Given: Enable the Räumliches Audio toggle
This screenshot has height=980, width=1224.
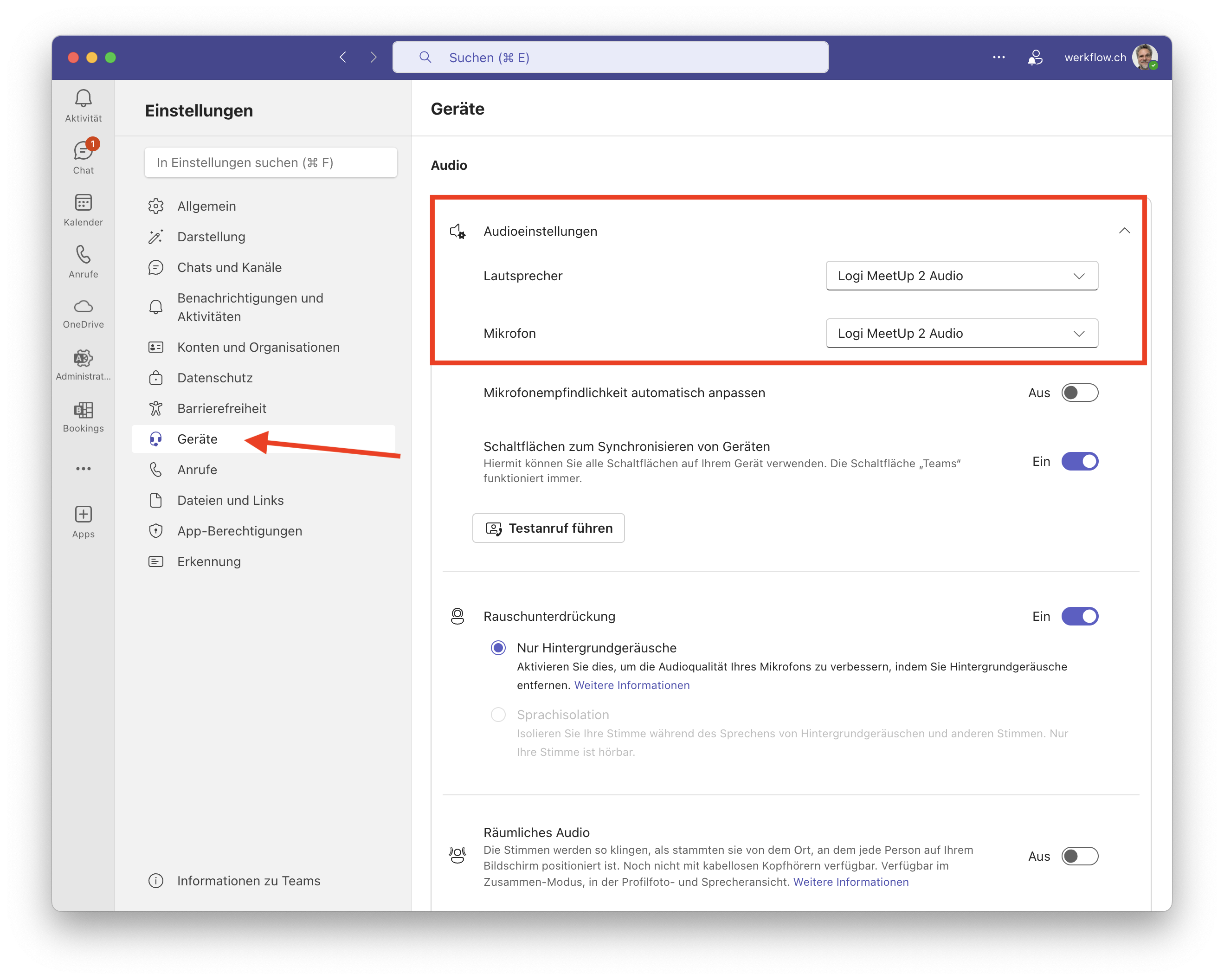Looking at the screenshot, I should pyautogui.click(x=1079, y=856).
